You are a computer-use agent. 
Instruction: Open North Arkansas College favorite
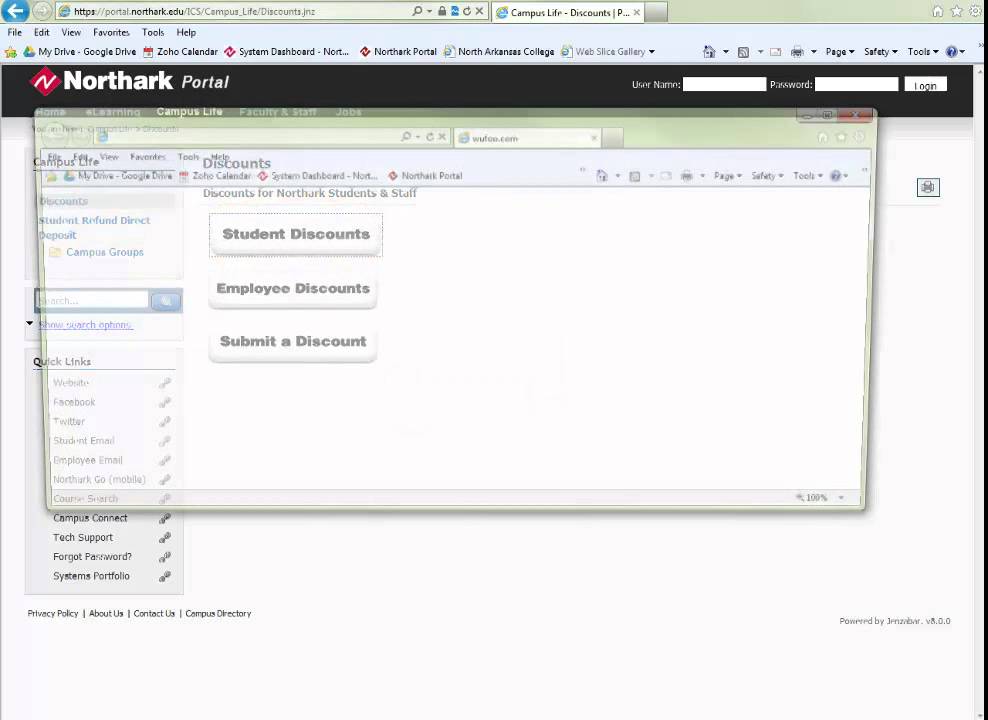pyautogui.click(x=499, y=52)
